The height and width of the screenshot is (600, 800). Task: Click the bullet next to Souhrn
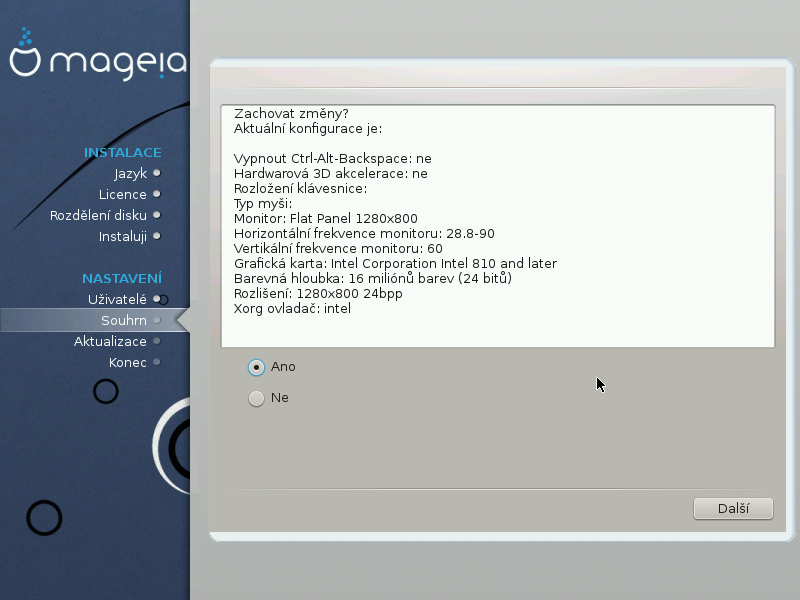(x=157, y=320)
